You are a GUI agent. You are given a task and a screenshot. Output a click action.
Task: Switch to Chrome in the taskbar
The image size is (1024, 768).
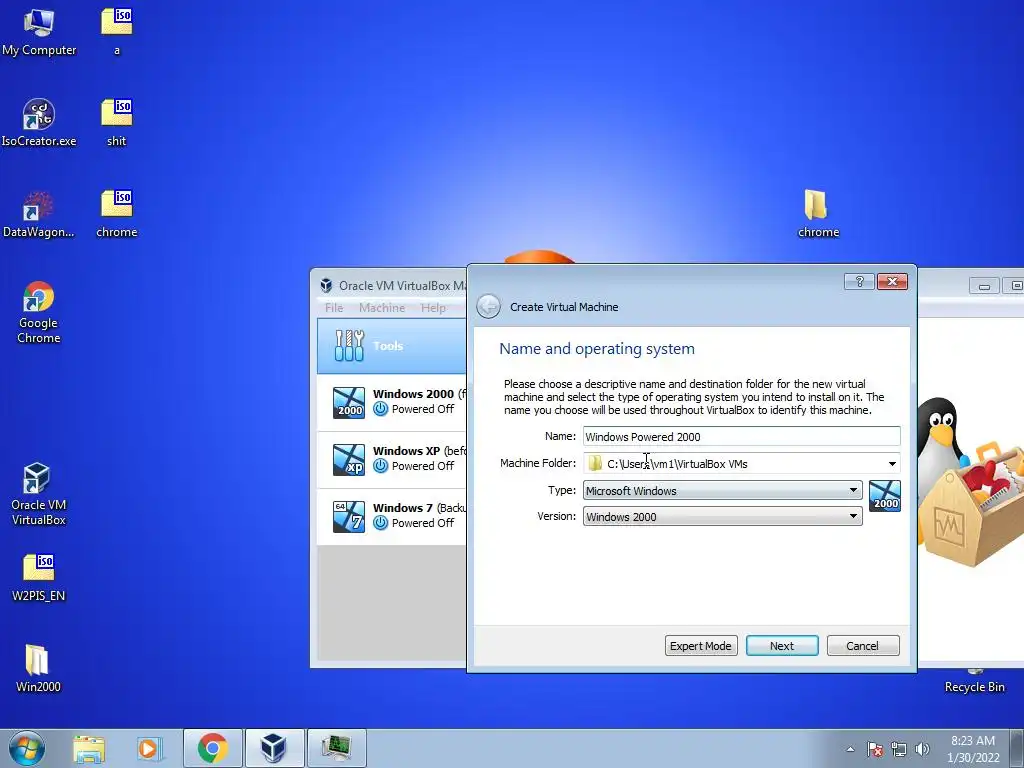coord(213,748)
